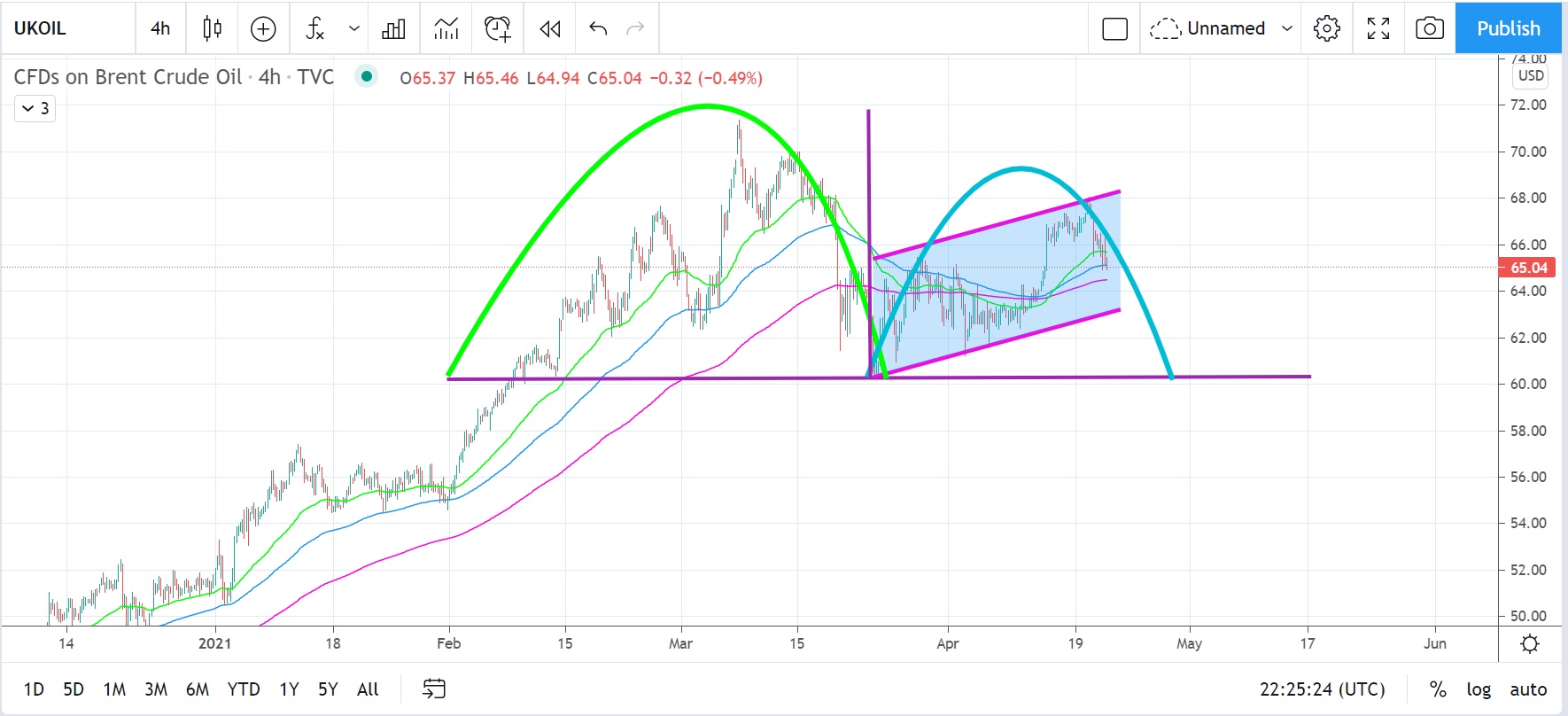
Task: Click the 65.04 current price label
Action: pyautogui.click(x=1528, y=267)
